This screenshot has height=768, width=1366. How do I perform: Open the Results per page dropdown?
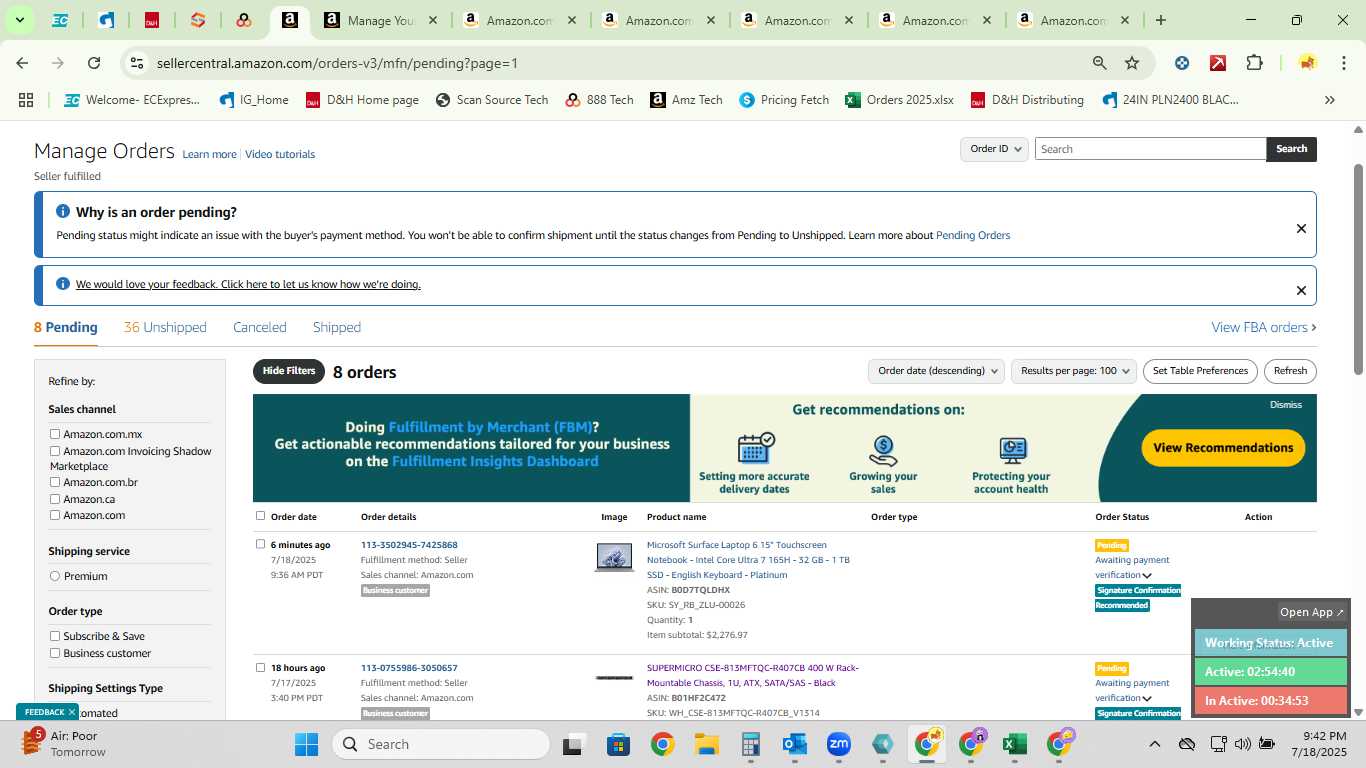1074,371
